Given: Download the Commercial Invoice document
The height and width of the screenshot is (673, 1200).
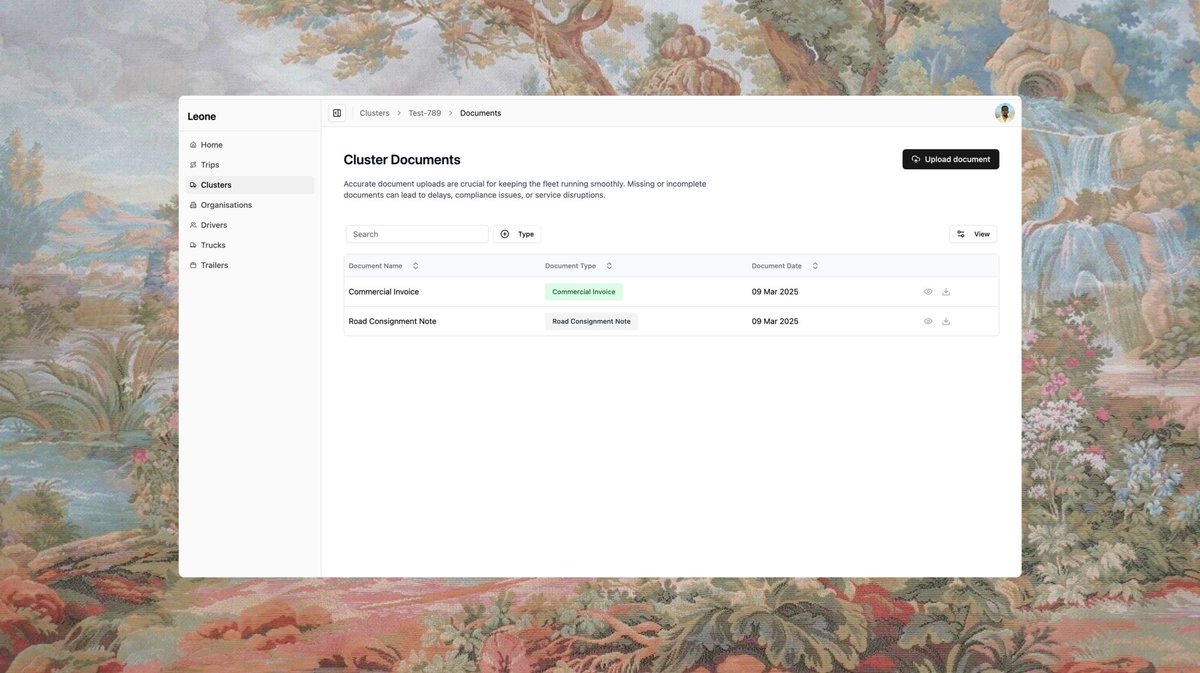Looking at the screenshot, I should 946,292.
